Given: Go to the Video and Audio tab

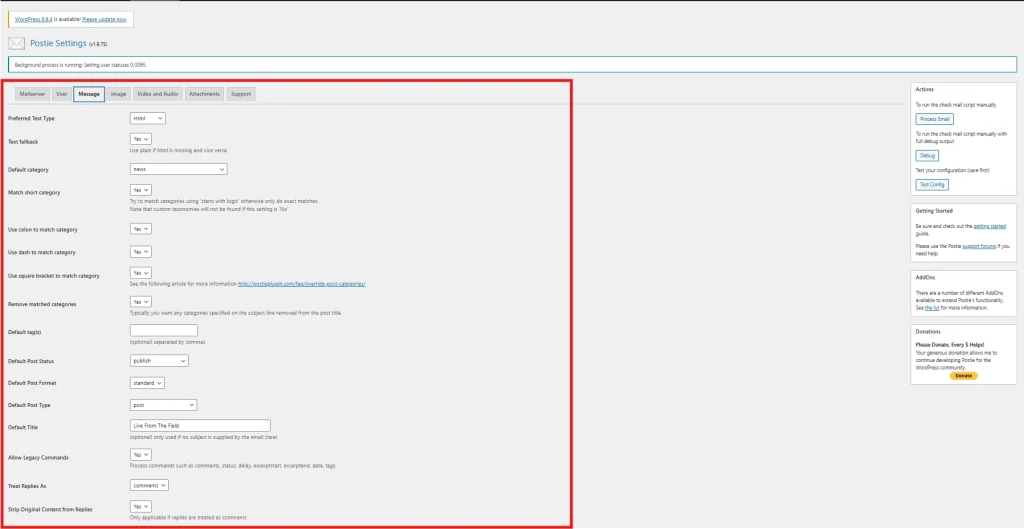Looking at the screenshot, I should click(x=157, y=94).
